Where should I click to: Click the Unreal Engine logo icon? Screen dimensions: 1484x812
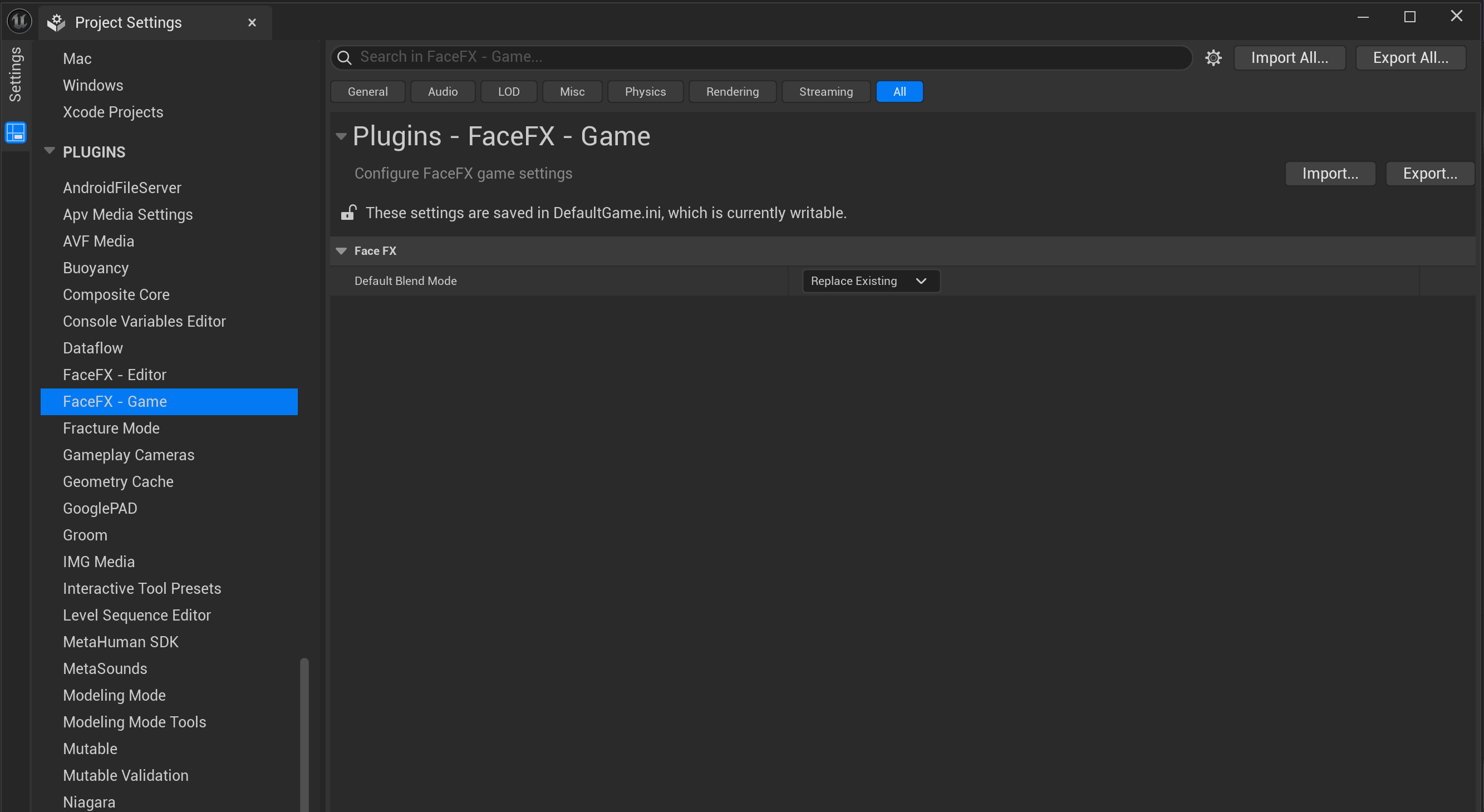19,21
